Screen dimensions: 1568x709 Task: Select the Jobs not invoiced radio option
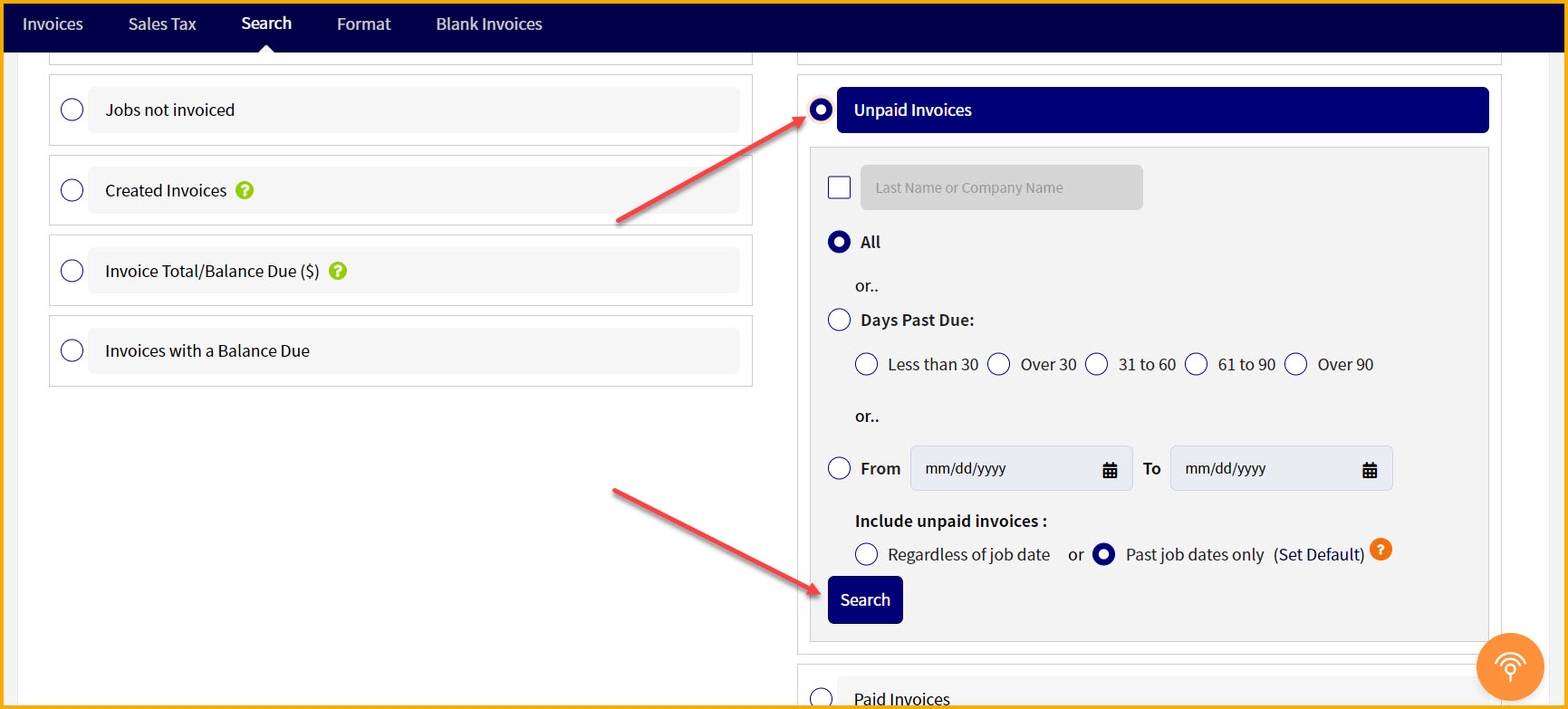(72, 110)
